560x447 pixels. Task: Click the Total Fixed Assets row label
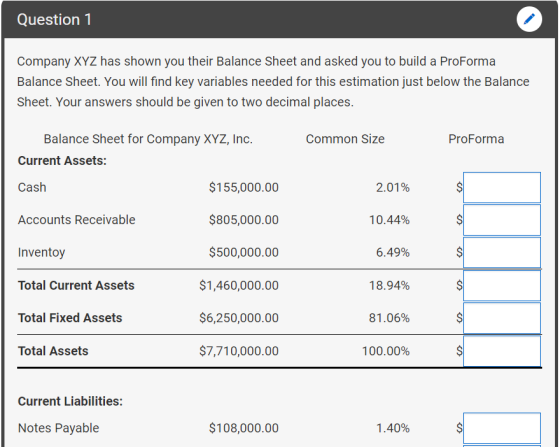[x=70, y=318]
